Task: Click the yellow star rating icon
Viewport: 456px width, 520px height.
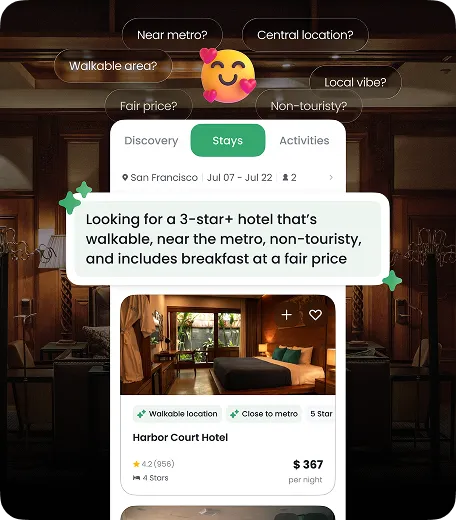Action: point(136,464)
